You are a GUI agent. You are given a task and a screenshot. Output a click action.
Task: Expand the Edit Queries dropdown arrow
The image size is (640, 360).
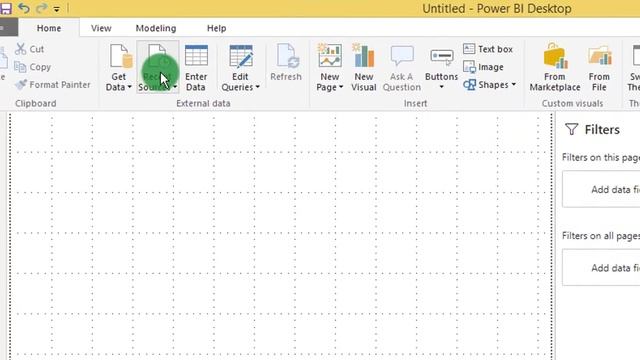pos(258,87)
